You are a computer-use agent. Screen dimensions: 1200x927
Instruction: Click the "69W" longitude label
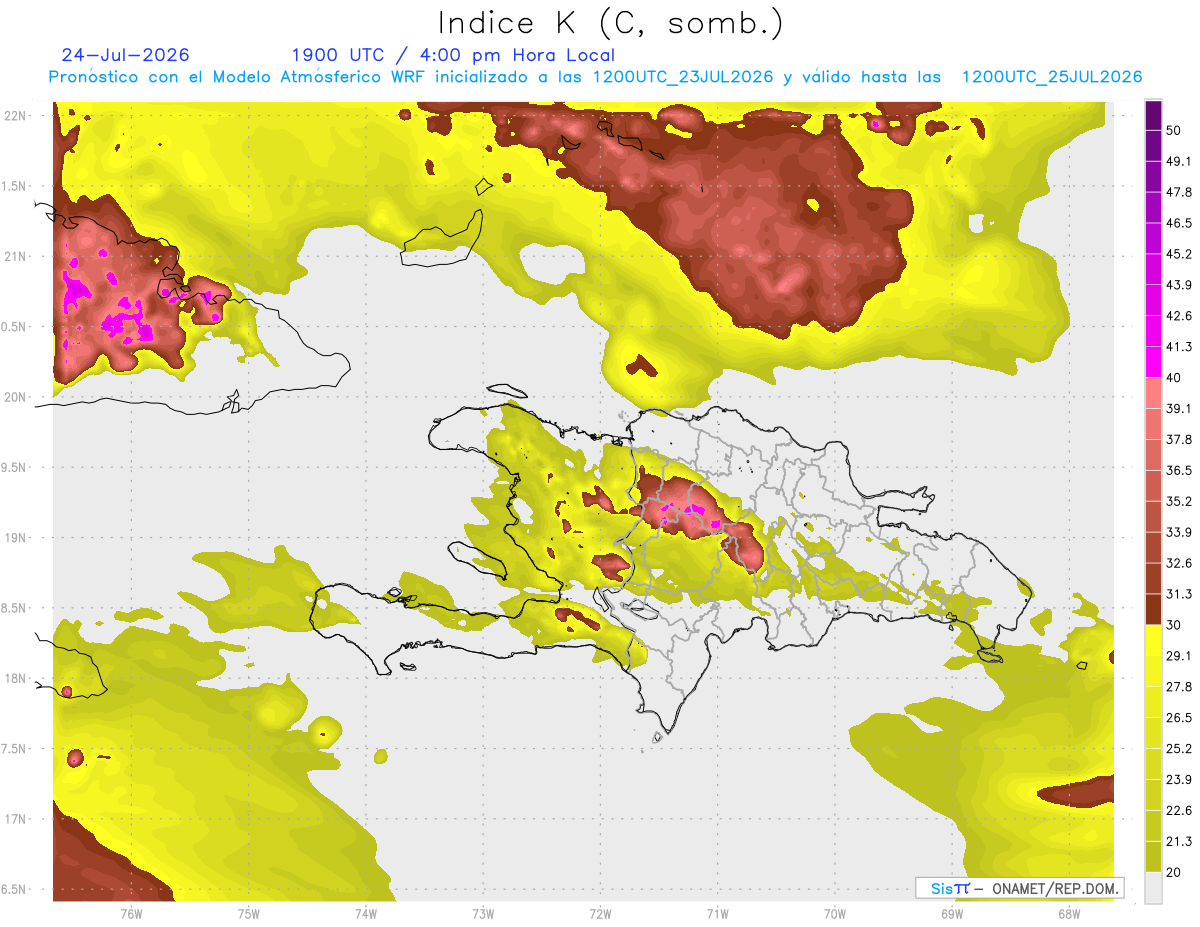pos(951,914)
